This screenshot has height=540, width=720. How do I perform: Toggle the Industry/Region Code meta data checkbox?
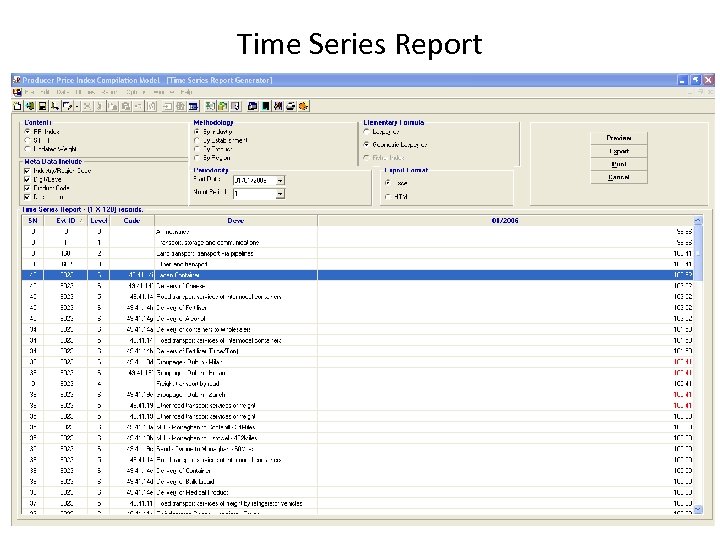pos(27,171)
